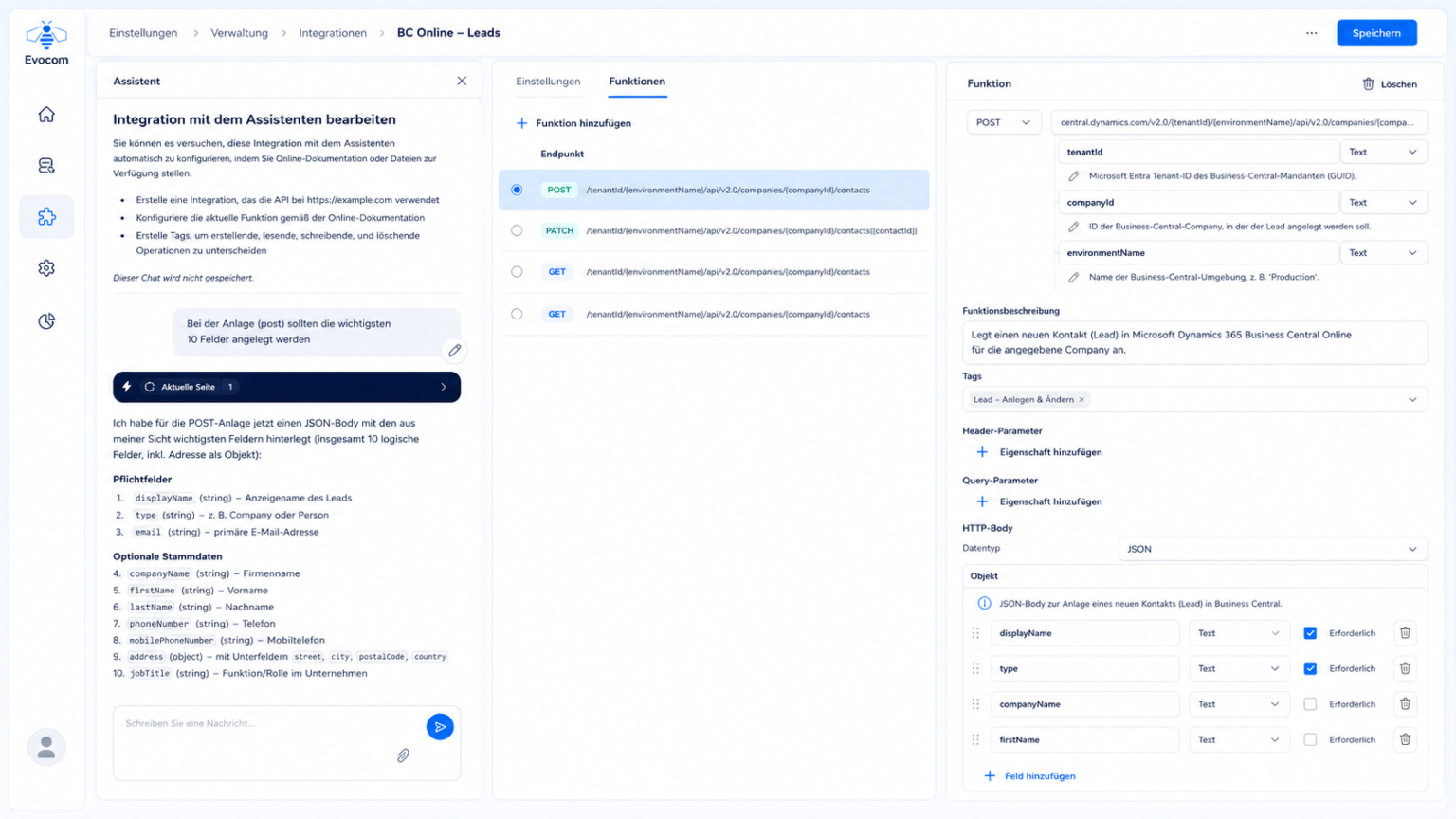Click the displayName field name input
This screenshot has width=1456, height=819.
point(1085,633)
